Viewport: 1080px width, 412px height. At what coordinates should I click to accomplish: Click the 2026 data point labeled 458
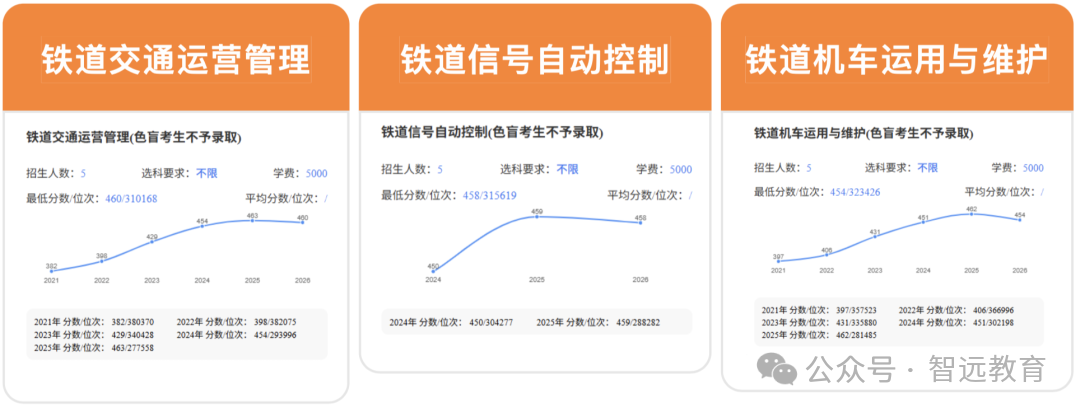(641, 223)
